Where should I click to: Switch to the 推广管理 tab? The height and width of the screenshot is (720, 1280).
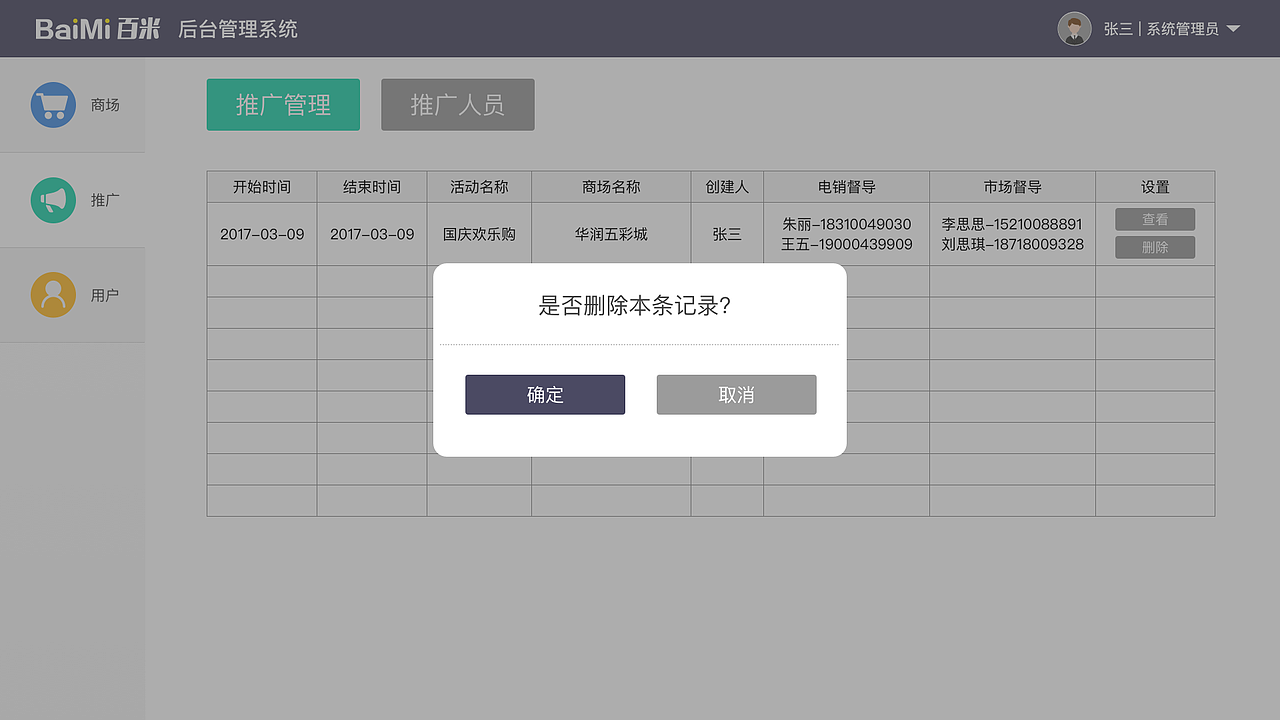point(283,105)
